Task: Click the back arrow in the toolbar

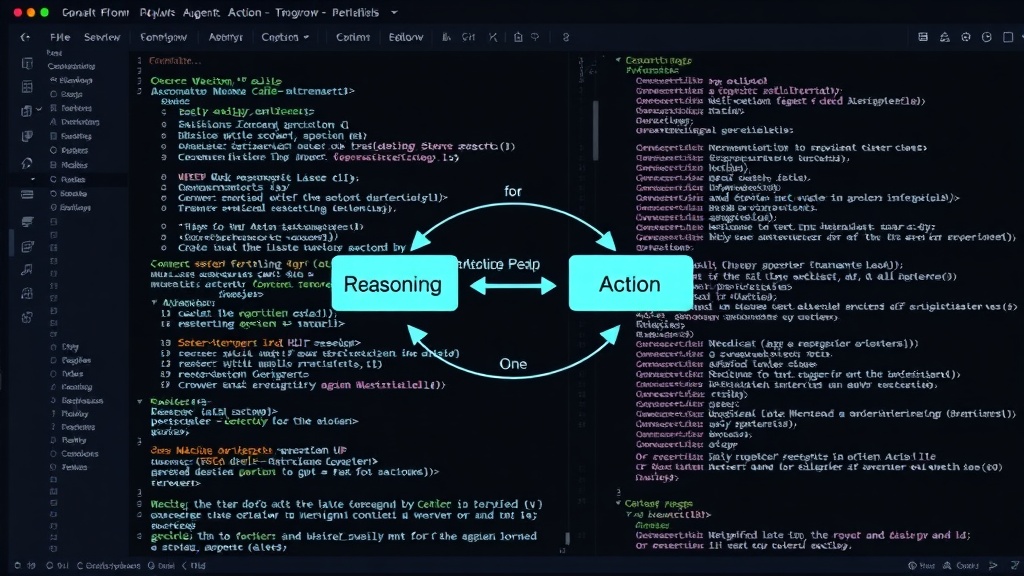Action: tap(25, 37)
